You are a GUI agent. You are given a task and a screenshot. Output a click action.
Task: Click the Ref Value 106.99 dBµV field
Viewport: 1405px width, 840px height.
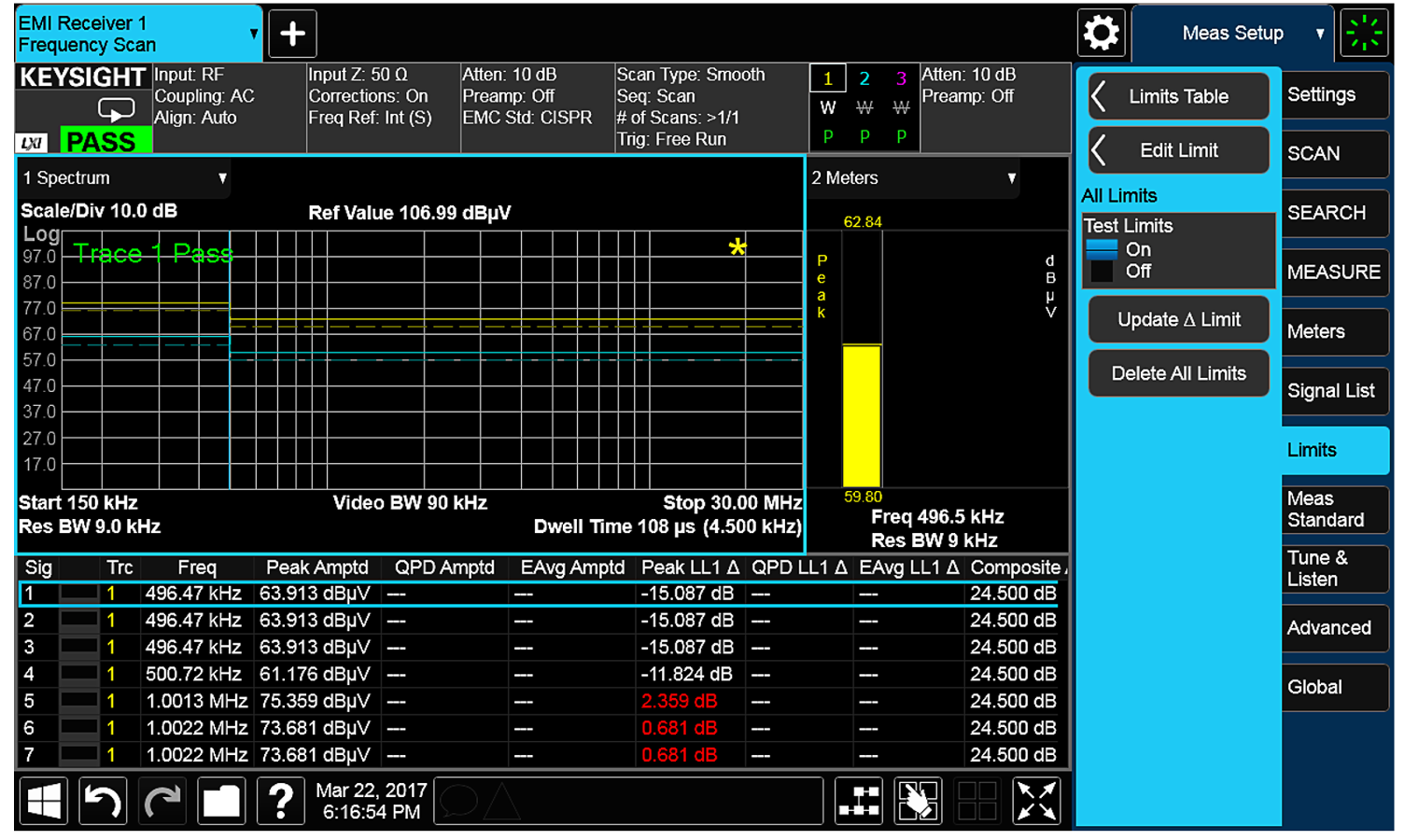[x=409, y=213]
